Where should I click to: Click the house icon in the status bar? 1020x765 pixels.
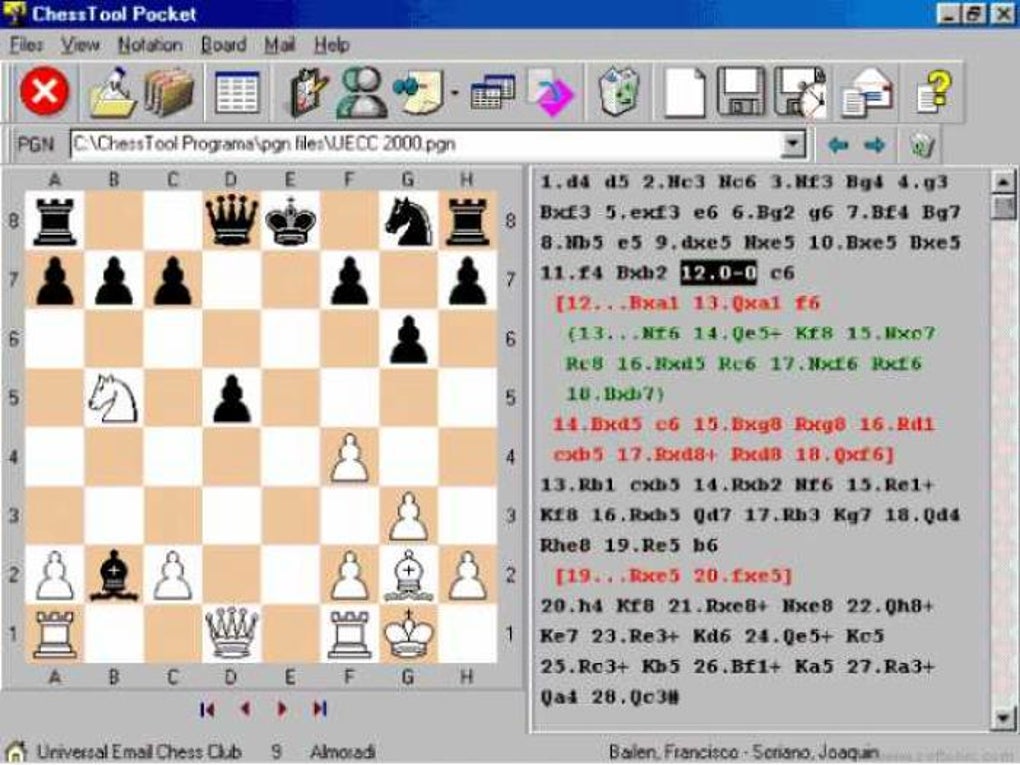(14, 752)
